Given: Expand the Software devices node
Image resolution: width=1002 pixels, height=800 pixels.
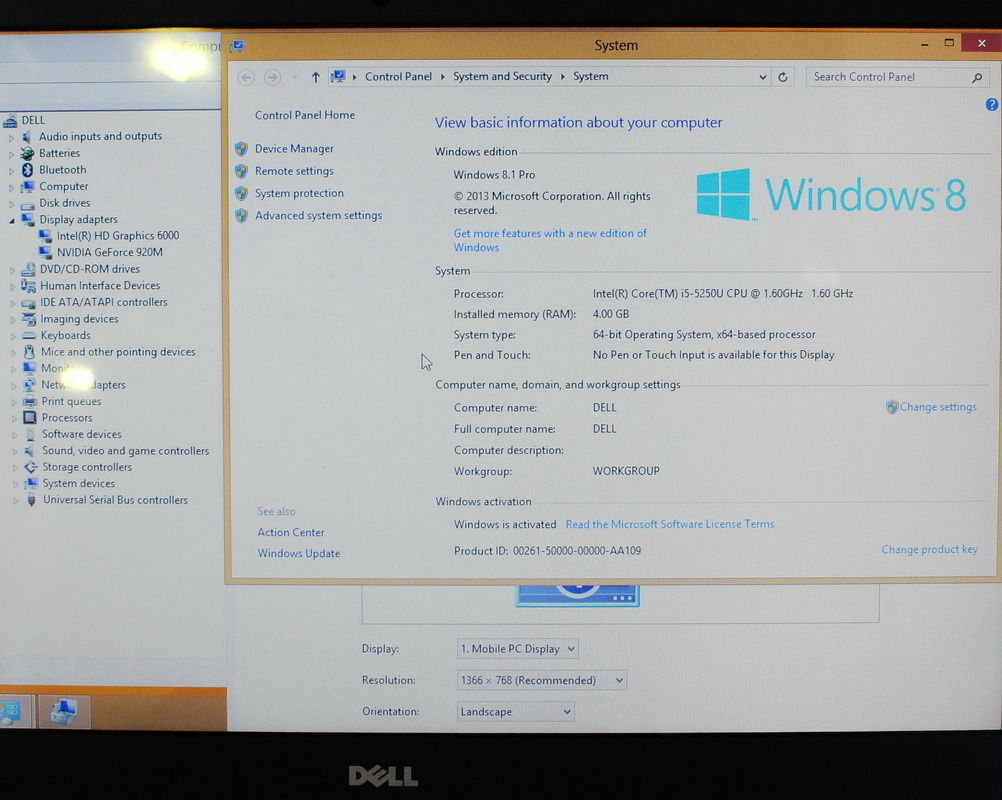Looking at the screenshot, I should click(14, 435).
